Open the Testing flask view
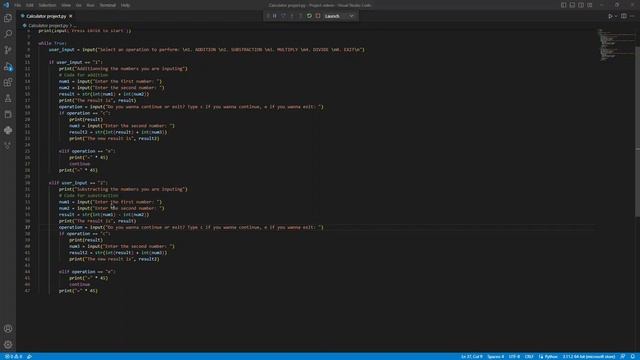 point(8,98)
